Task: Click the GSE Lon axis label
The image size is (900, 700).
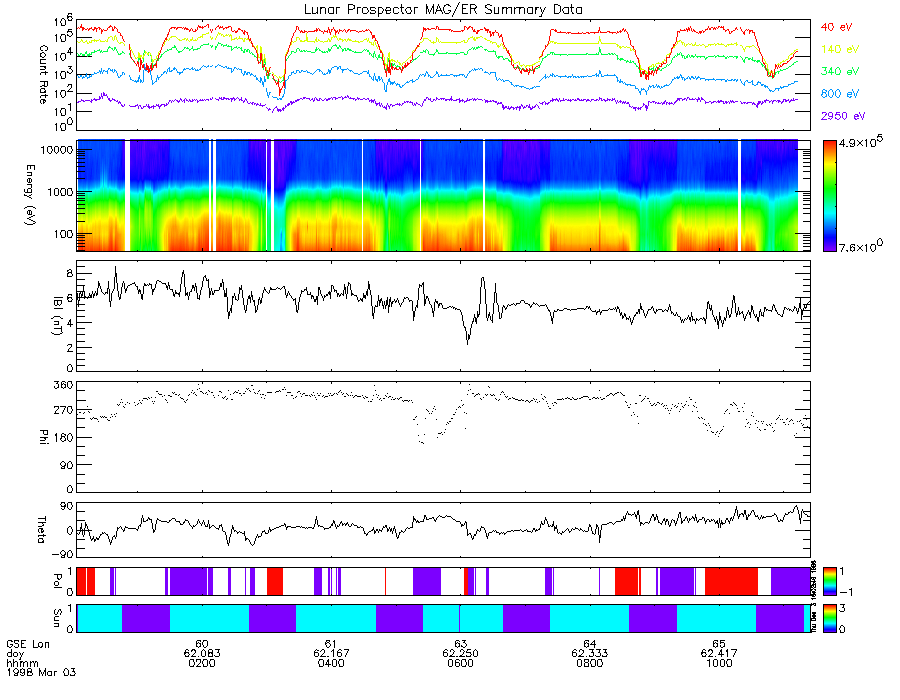Action: (28, 644)
